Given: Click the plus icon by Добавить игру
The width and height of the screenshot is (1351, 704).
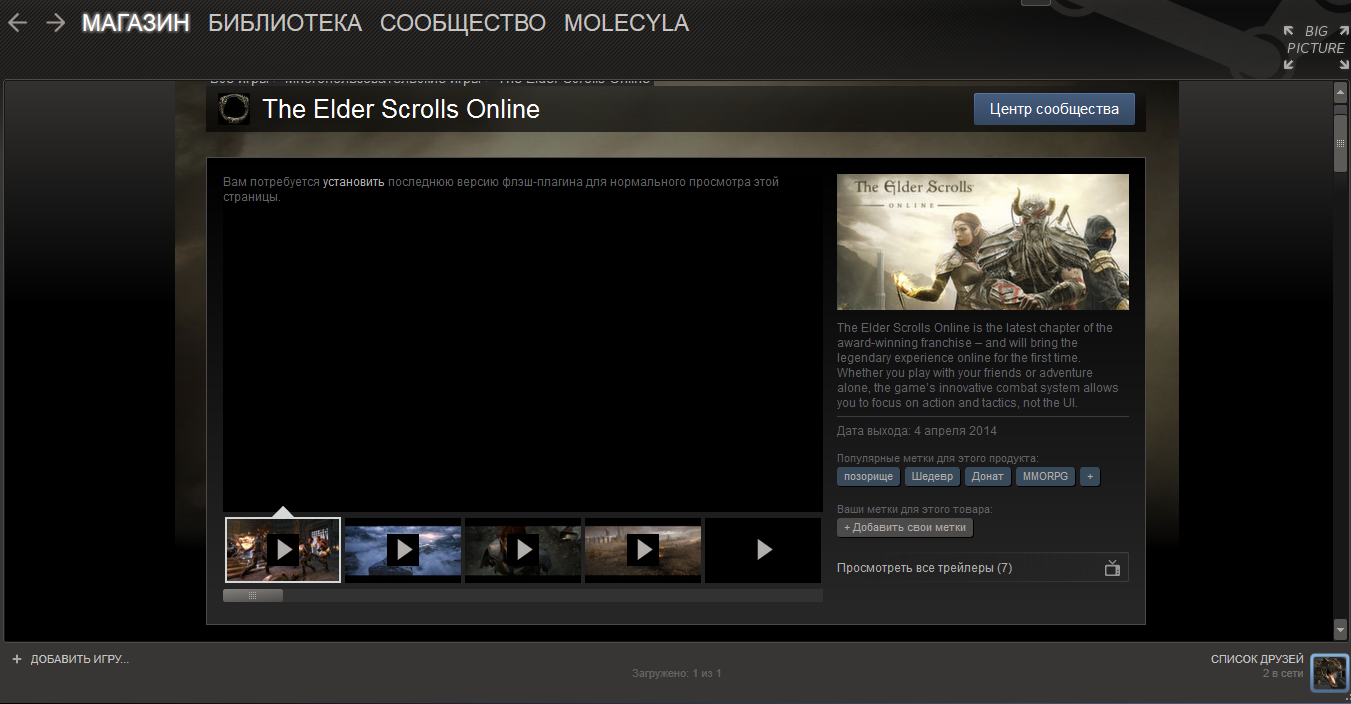Looking at the screenshot, I should 17,659.
